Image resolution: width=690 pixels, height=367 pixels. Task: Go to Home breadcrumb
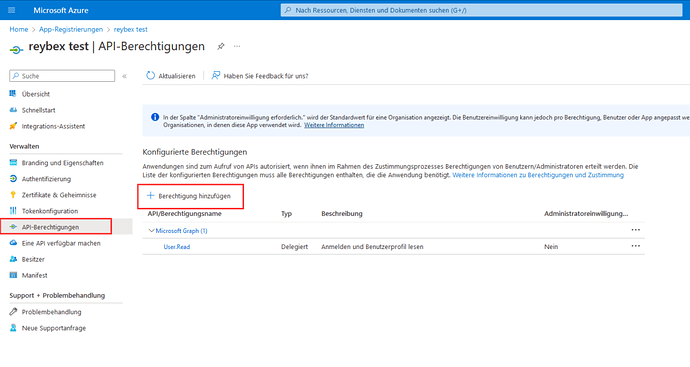pos(18,29)
